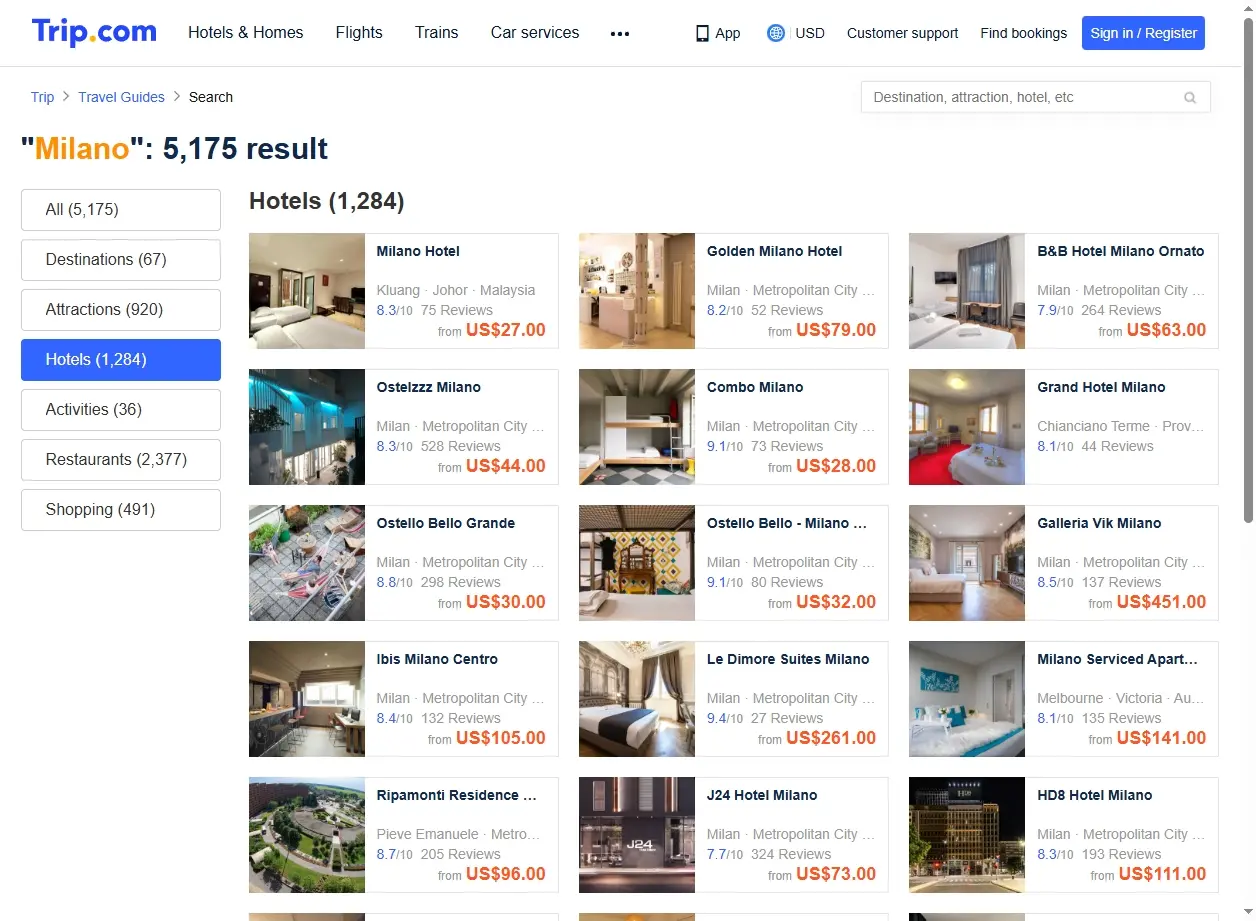Open HD8 Hotel Milano thumbnail
The height and width of the screenshot is (921, 1256).
pyautogui.click(x=967, y=835)
